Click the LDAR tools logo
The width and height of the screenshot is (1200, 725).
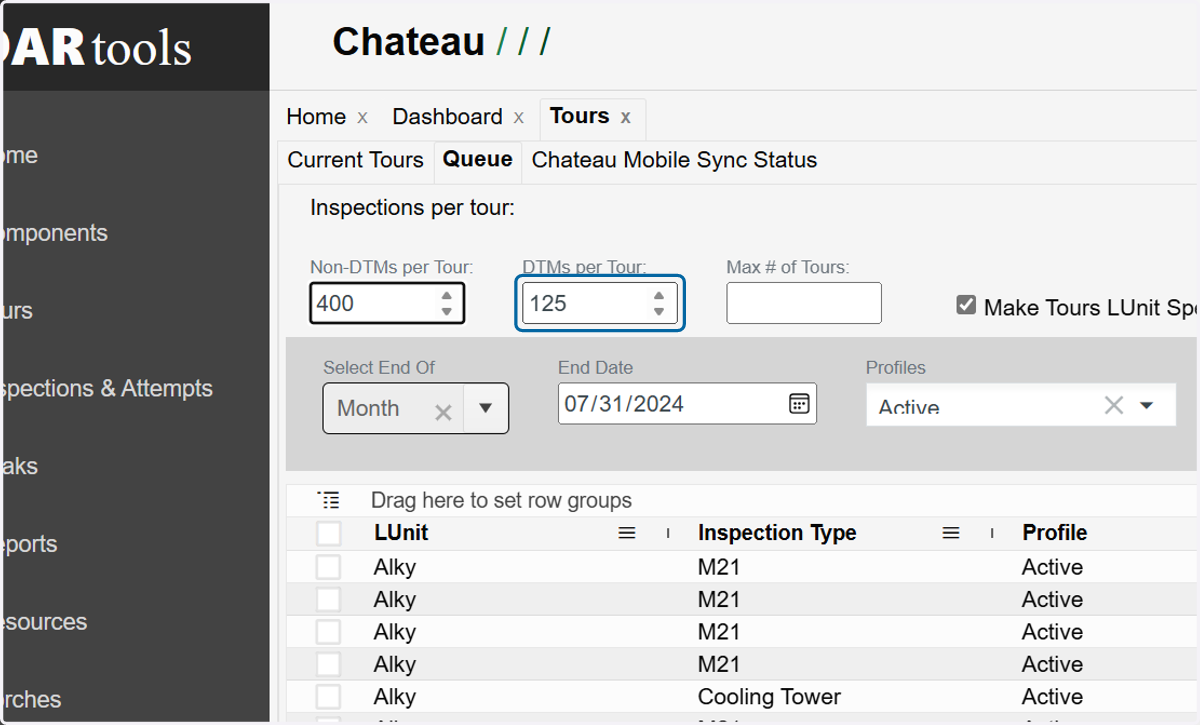pyautogui.click(x=97, y=48)
